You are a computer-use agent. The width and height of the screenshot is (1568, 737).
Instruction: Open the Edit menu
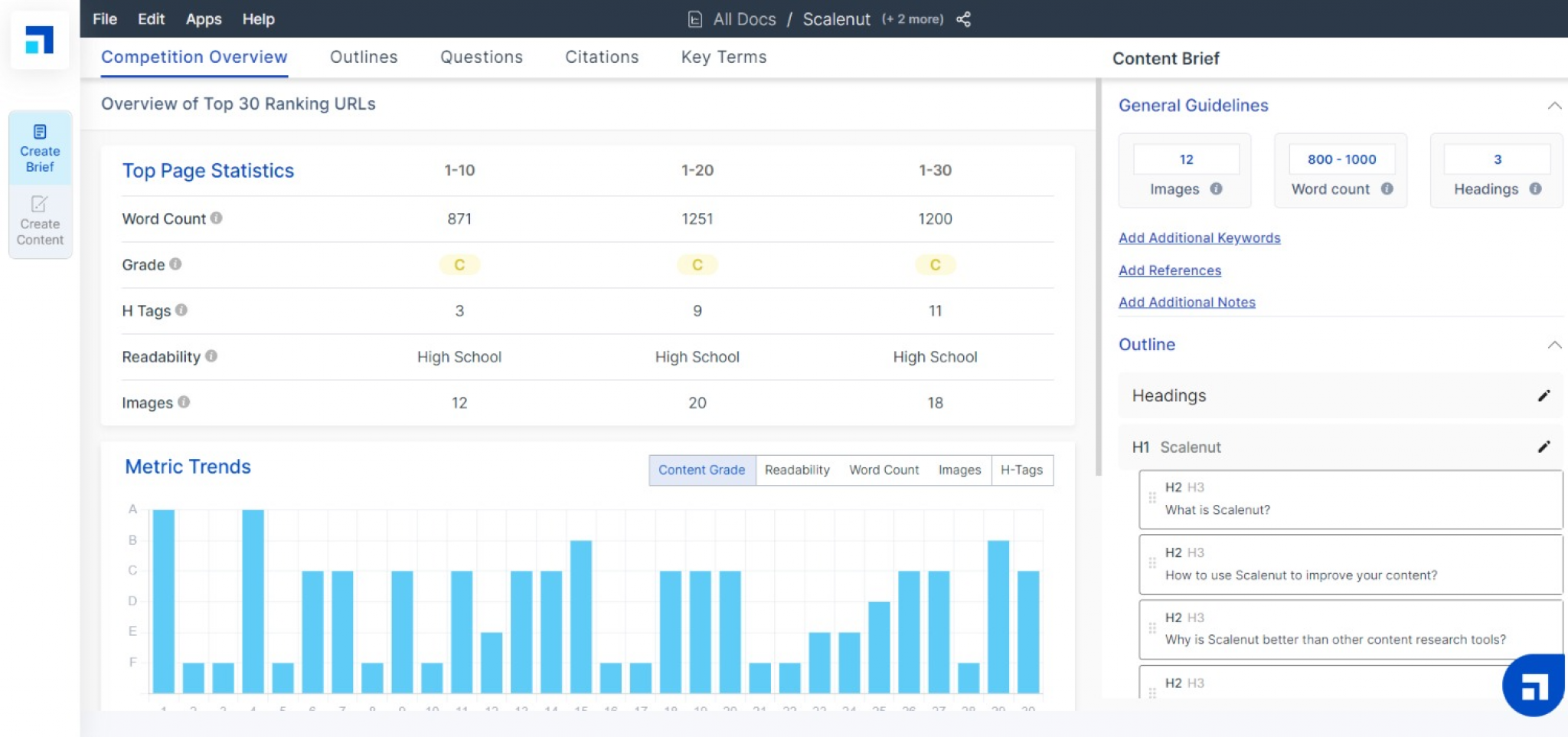pos(151,19)
